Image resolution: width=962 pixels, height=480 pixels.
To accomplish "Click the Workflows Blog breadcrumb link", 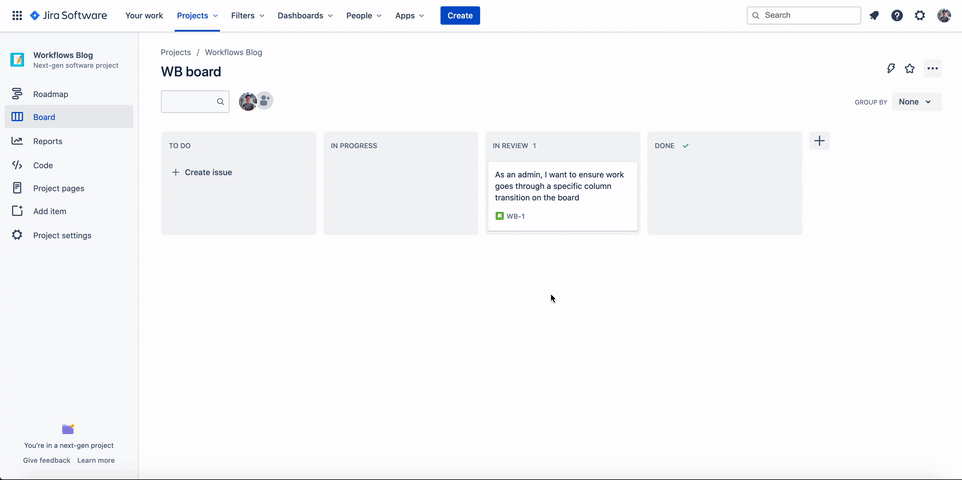I will click(234, 52).
